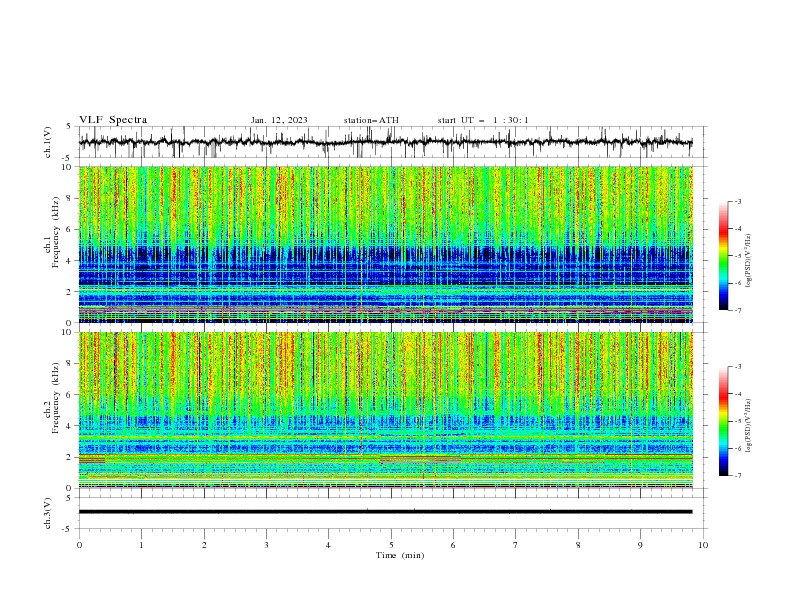Screen dimensions: 792x612
Task: Click the ch.1 voltage waveform trace
Action: point(385,142)
